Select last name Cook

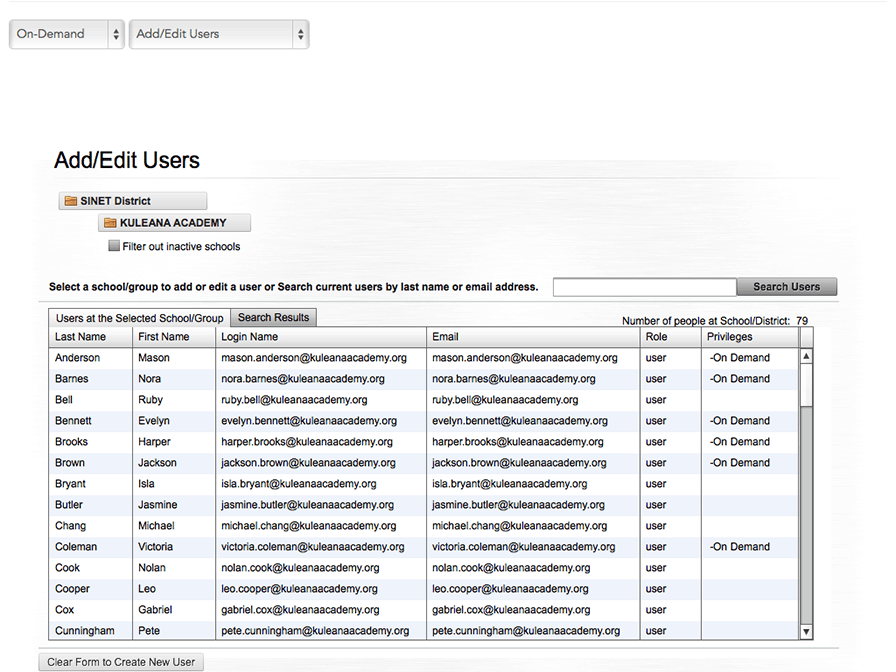(x=67, y=568)
